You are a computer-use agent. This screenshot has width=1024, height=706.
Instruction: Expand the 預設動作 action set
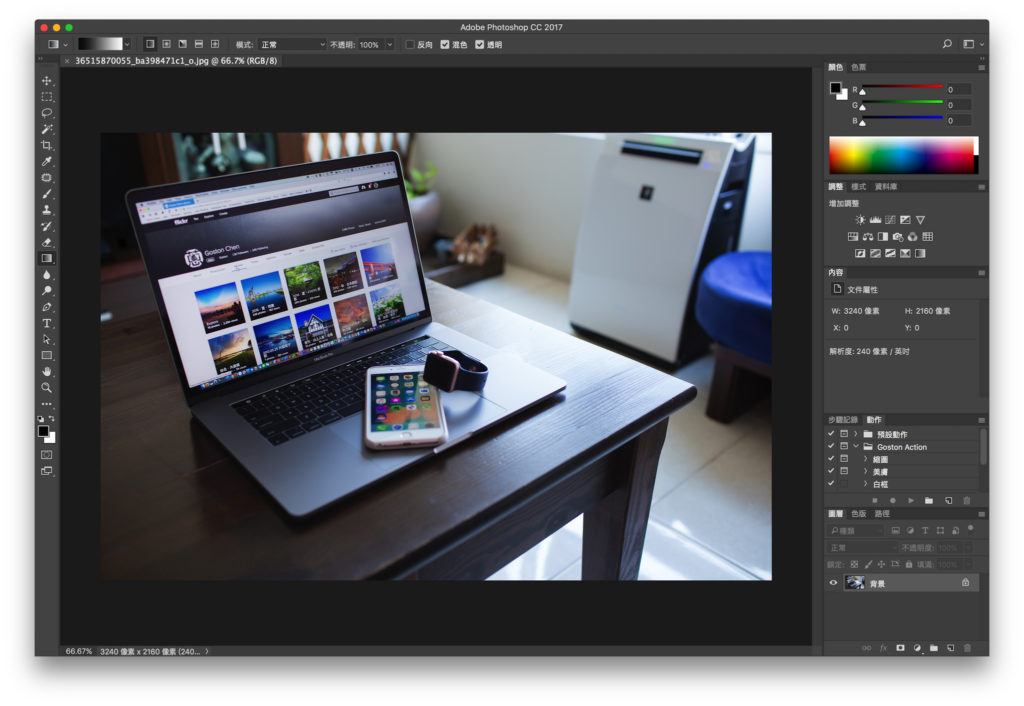(x=856, y=434)
